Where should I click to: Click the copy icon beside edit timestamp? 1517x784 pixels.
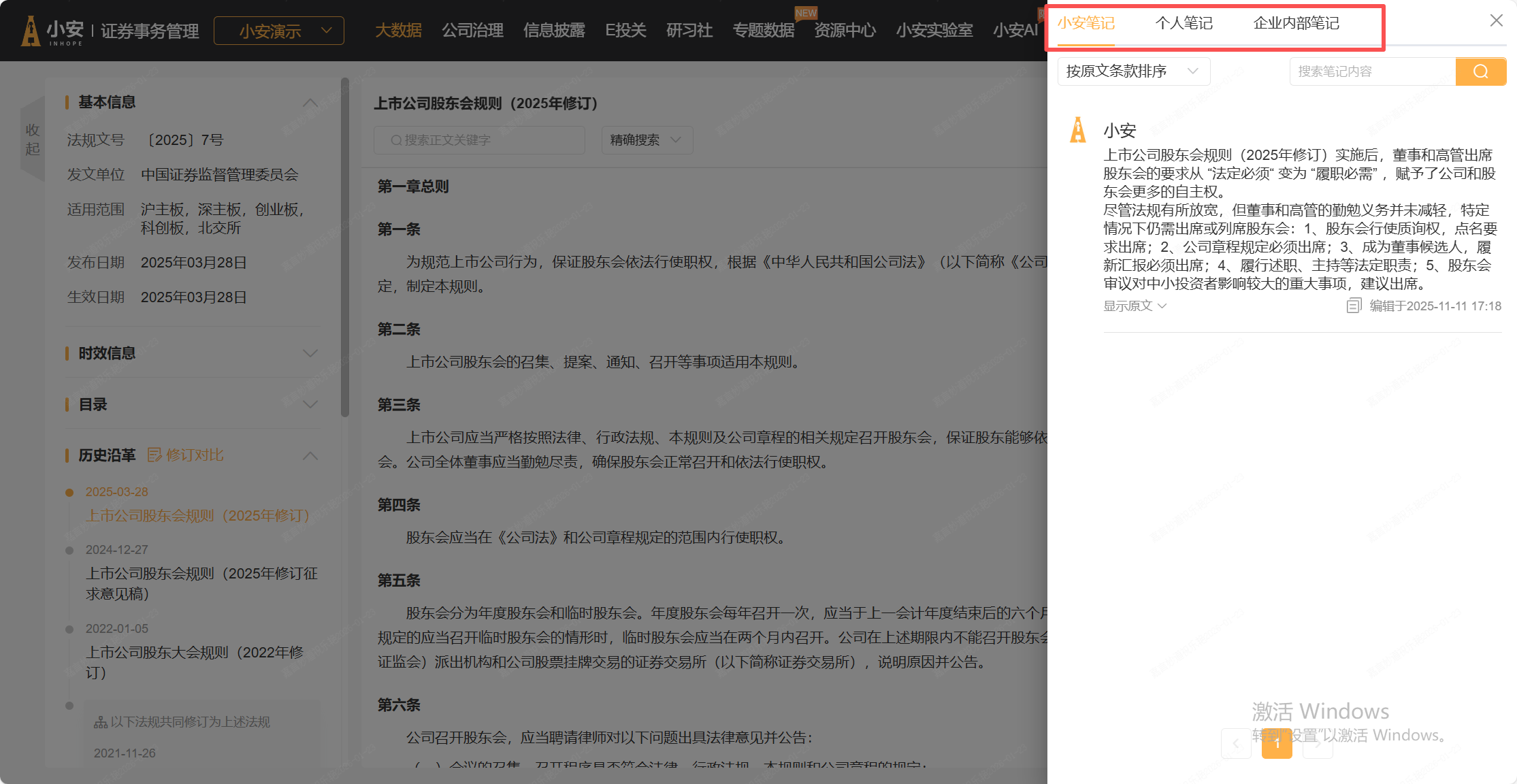[1354, 306]
